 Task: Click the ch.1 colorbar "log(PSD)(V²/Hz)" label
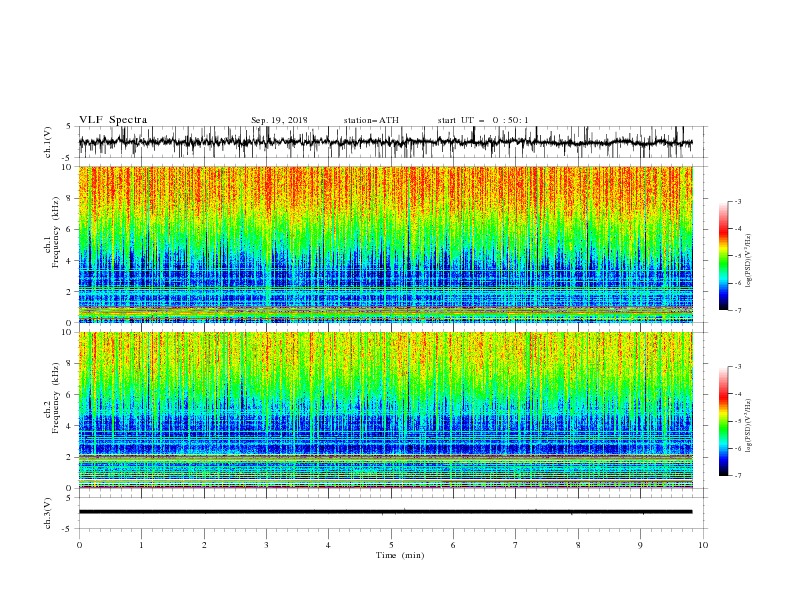tap(748, 261)
